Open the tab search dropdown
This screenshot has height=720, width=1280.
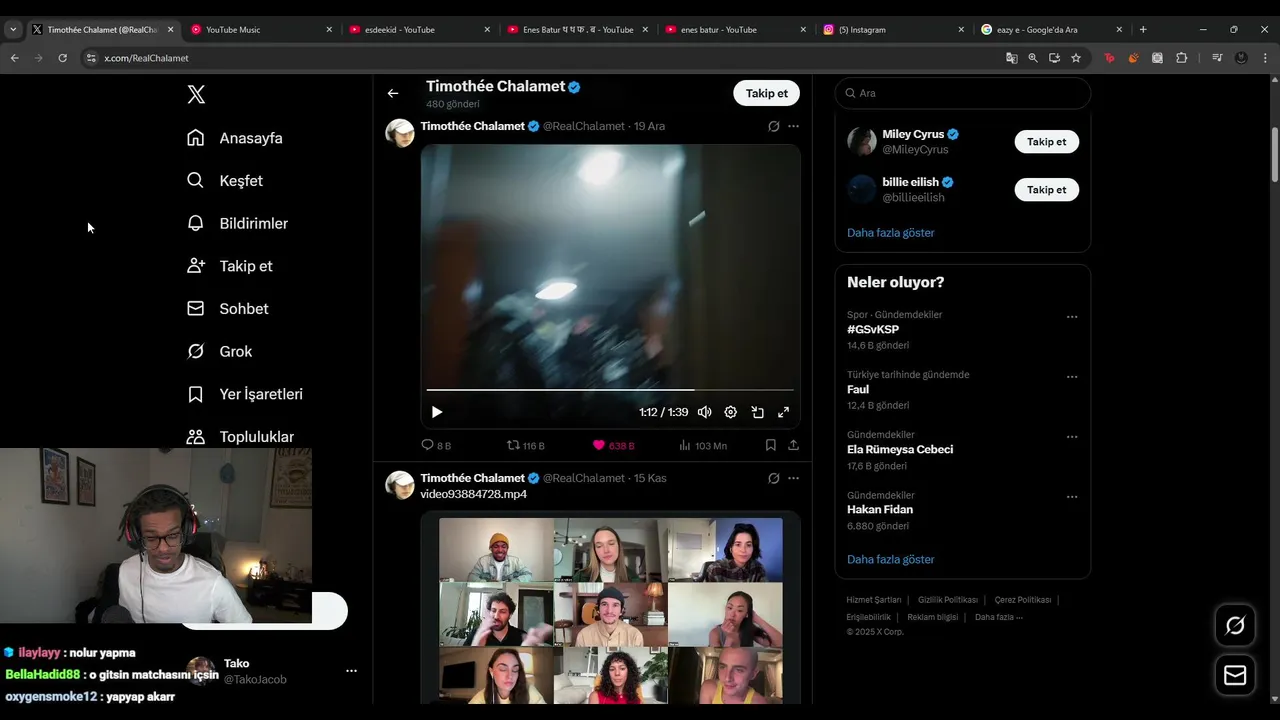tap(13, 29)
